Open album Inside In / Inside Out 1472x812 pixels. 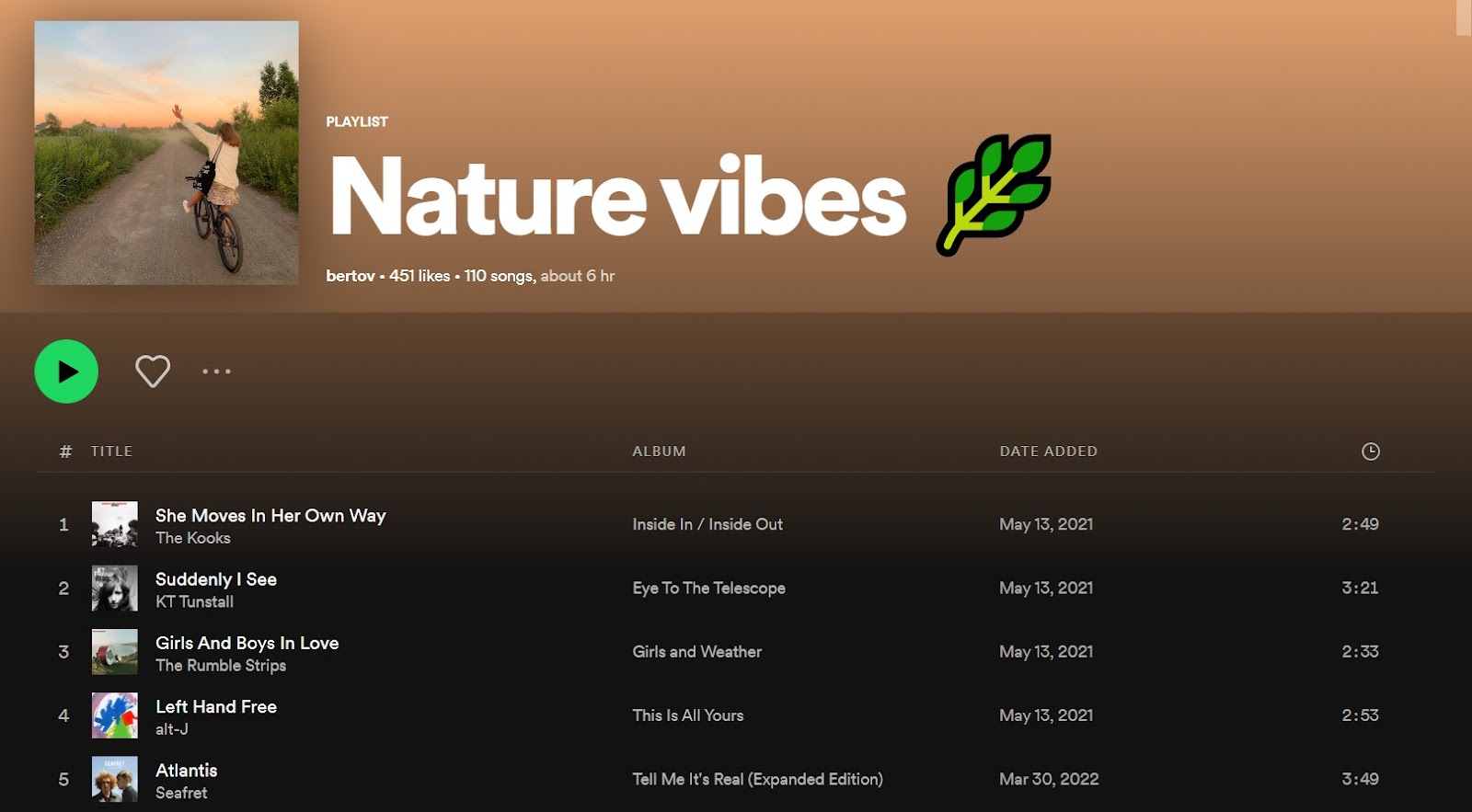click(x=707, y=524)
